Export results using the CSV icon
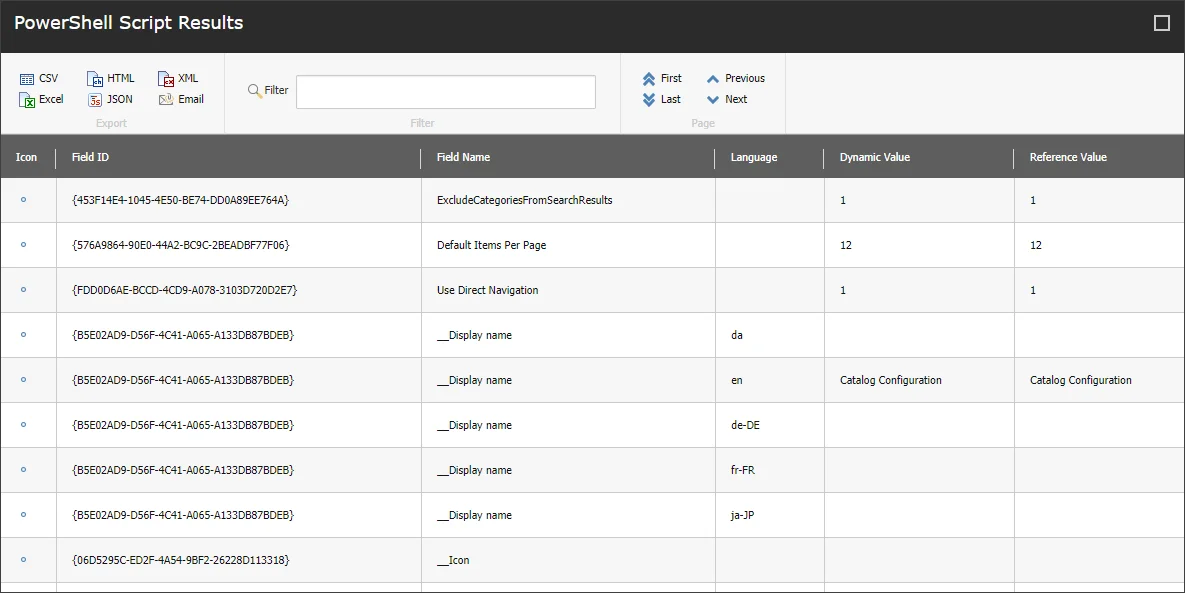Viewport: 1185px width, 593px height. point(27,79)
